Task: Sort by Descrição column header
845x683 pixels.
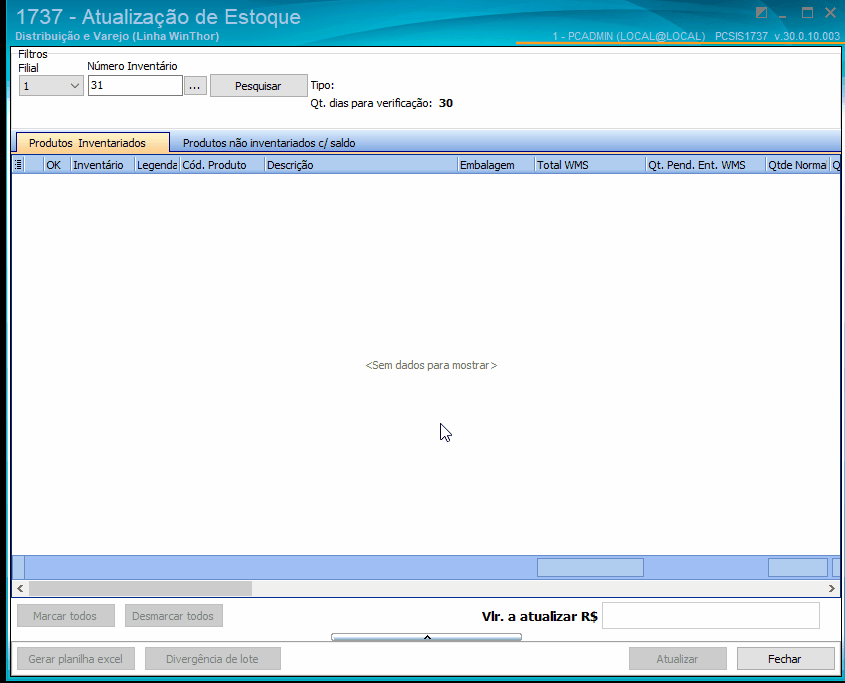Action: click(361, 165)
